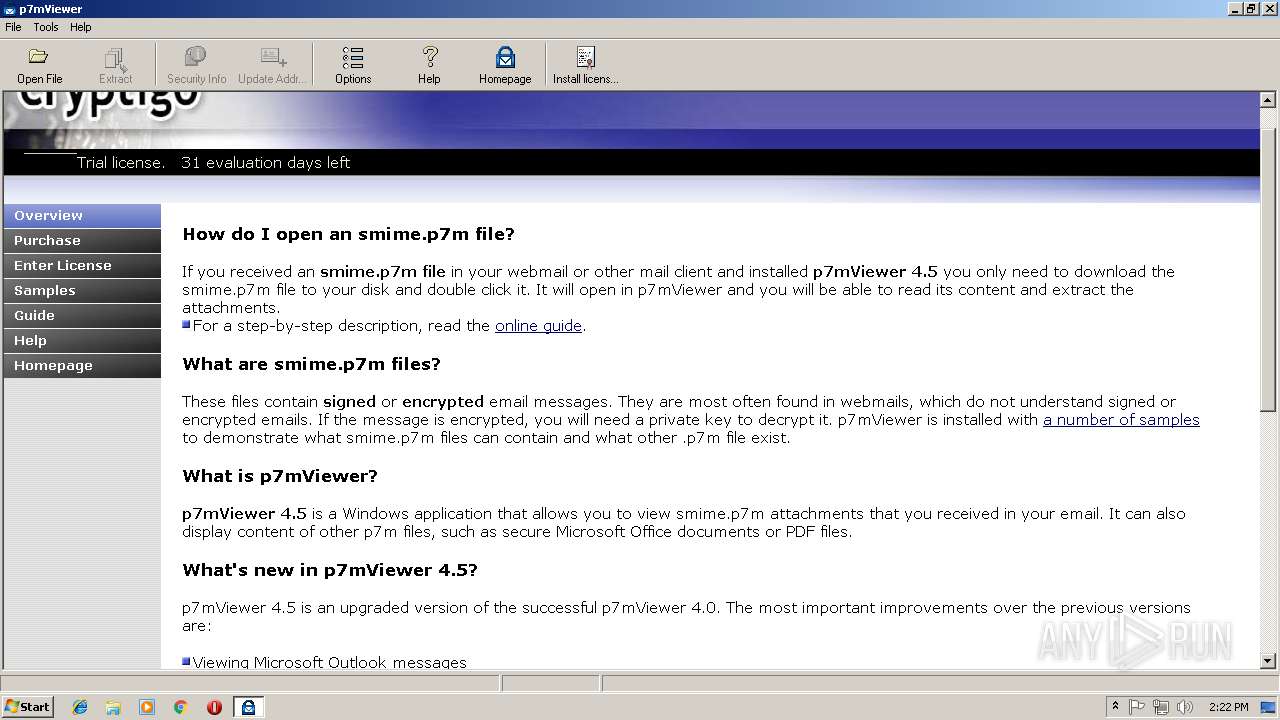The height and width of the screenshot is (720, 1280).
Task: Click the Show desktop button at taskbar end
Action: tap(1269, 707)
